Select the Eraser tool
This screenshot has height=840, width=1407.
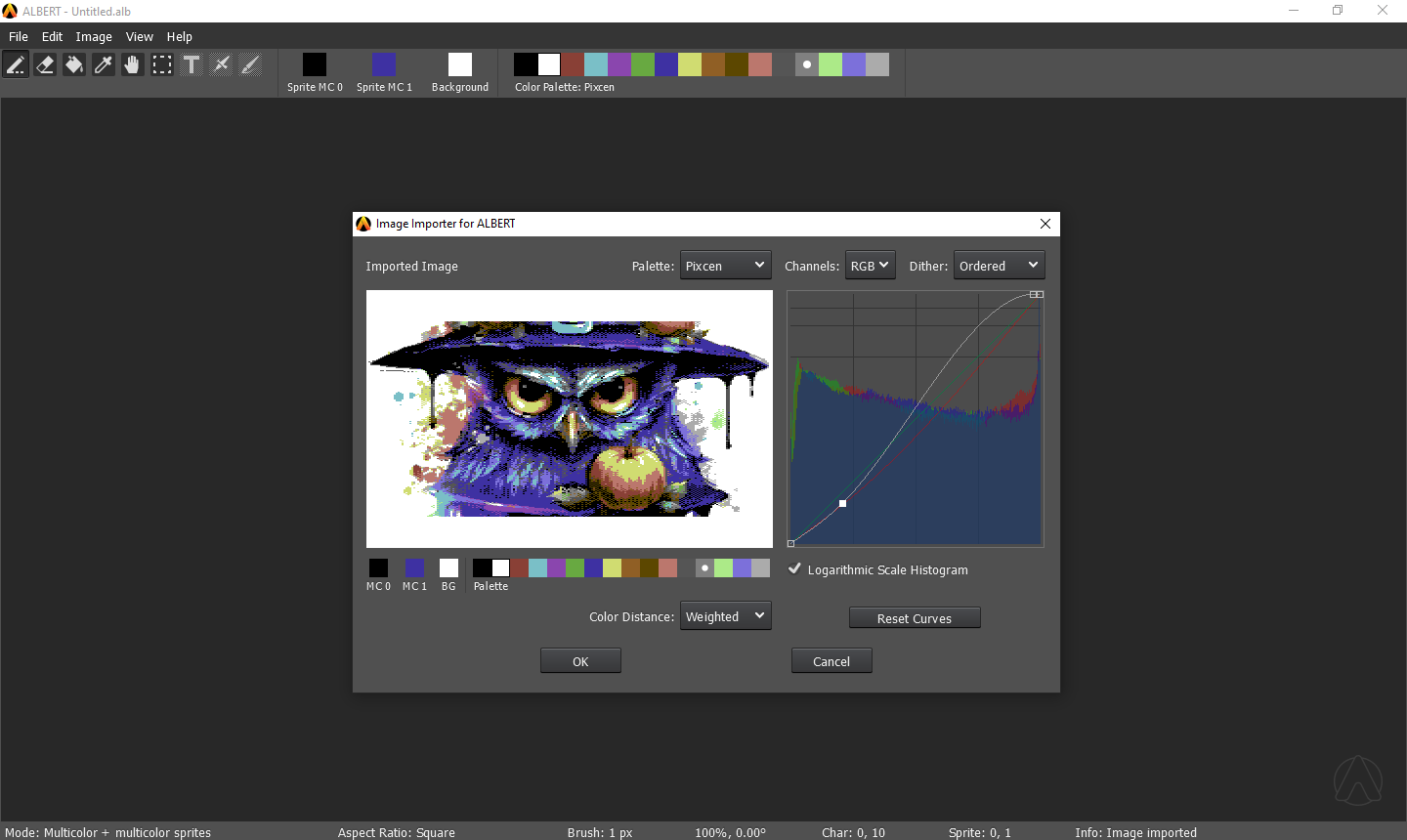45,64
